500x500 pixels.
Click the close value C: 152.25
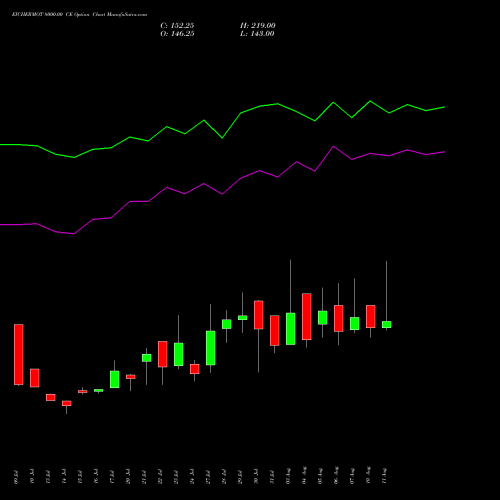(x=177, y=26)
